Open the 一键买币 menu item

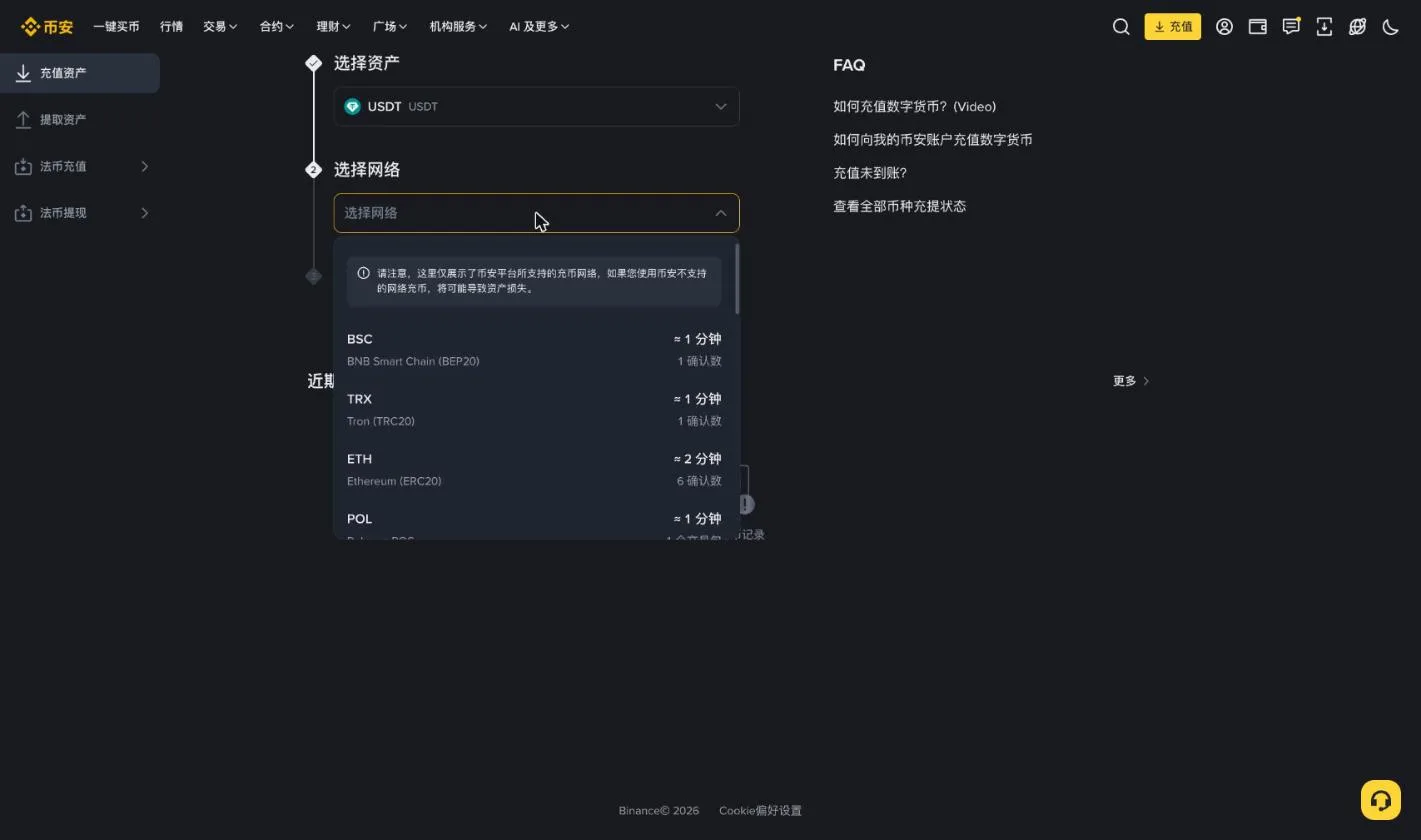116,27
